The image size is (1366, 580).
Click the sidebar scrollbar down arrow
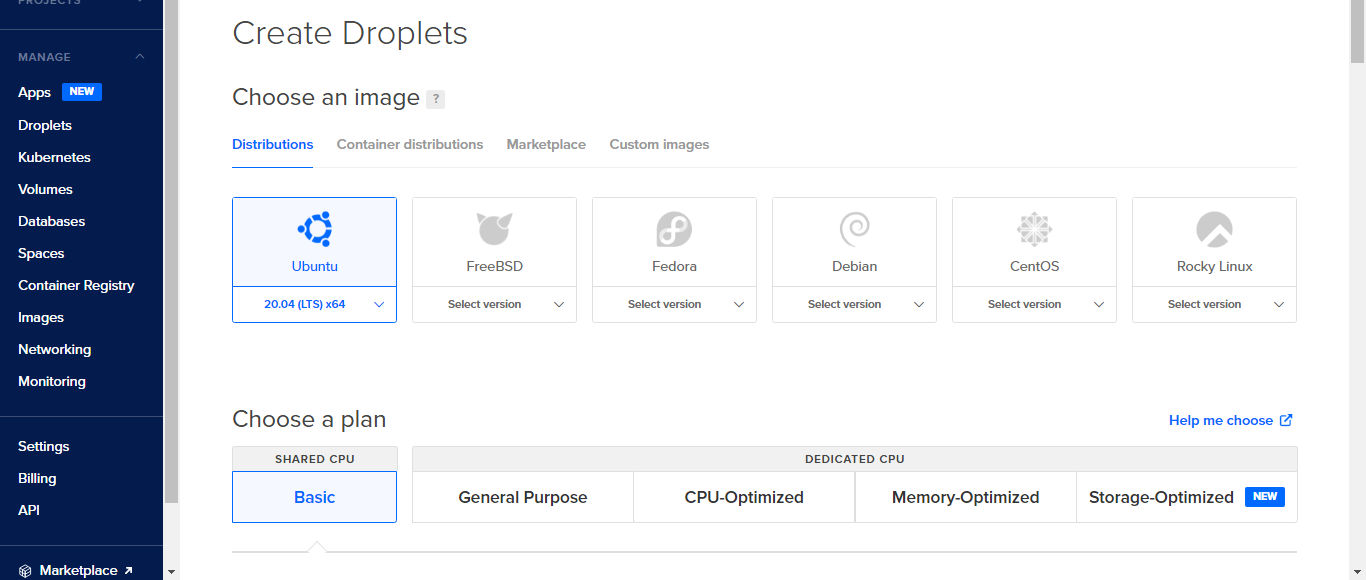pos(171,572)
